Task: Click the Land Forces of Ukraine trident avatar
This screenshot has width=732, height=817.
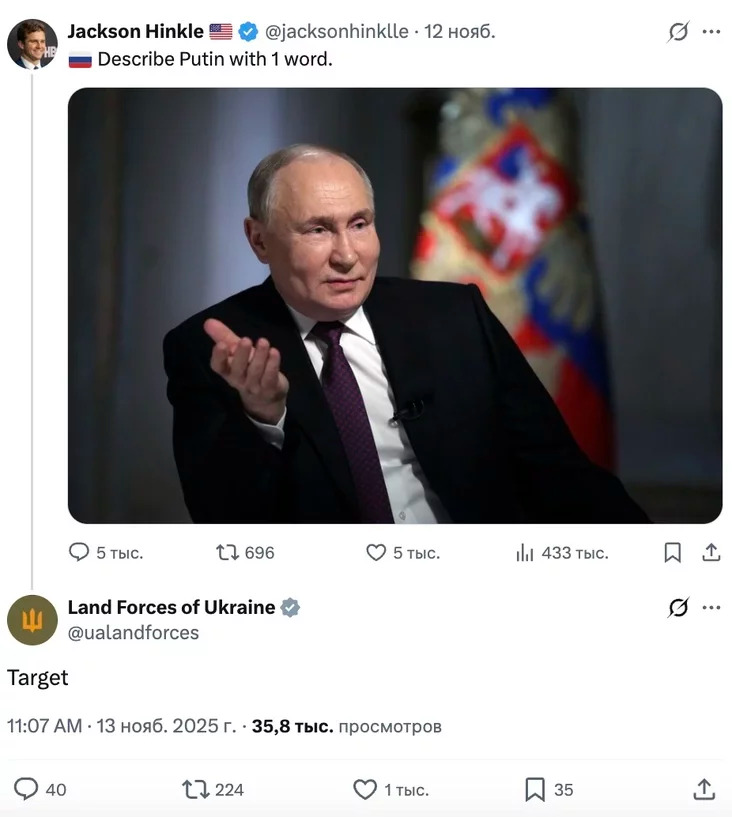Action: click(x=32, y=620)
